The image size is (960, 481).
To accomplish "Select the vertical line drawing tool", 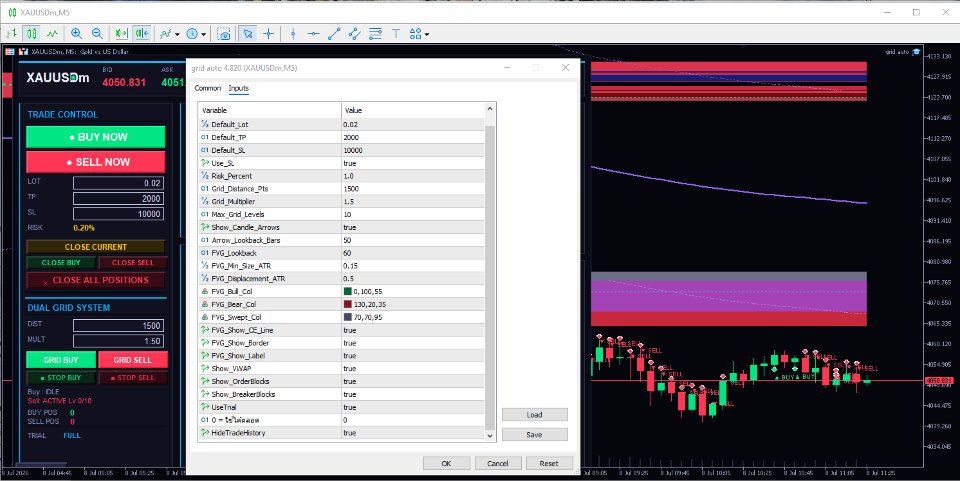I will [x=293, y=34].
